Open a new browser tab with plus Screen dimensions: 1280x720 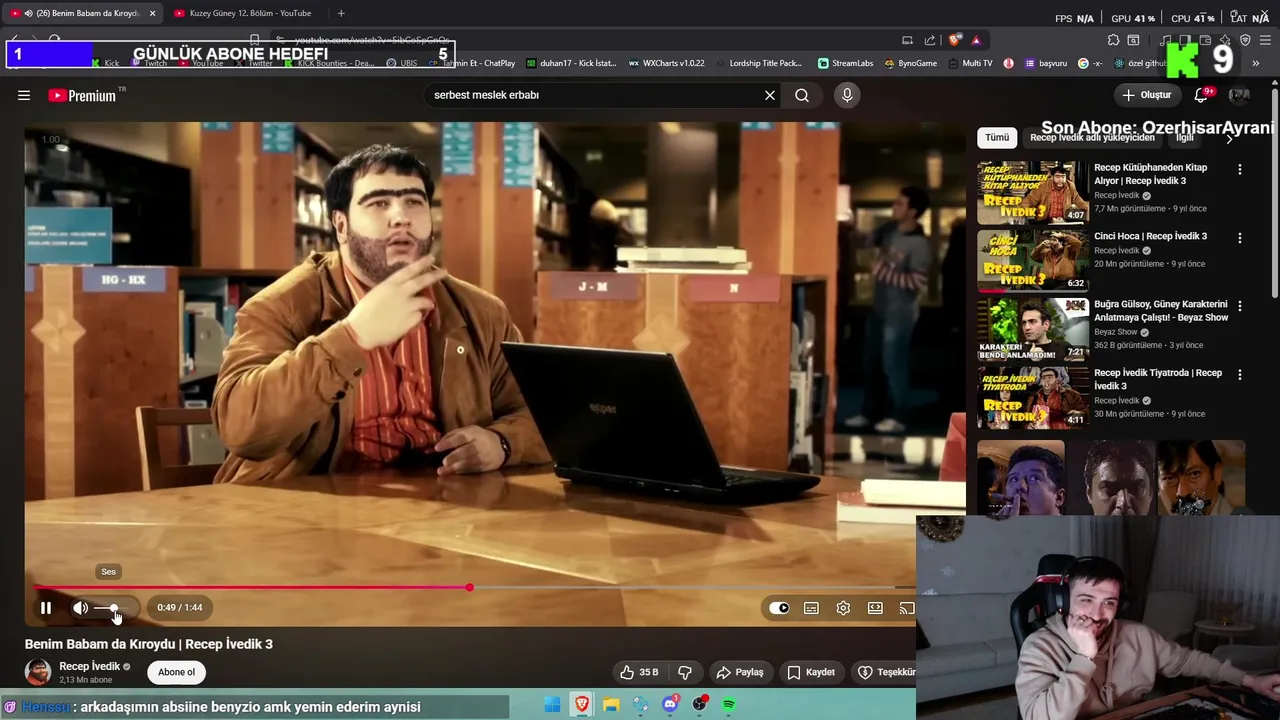click(341, 13)
